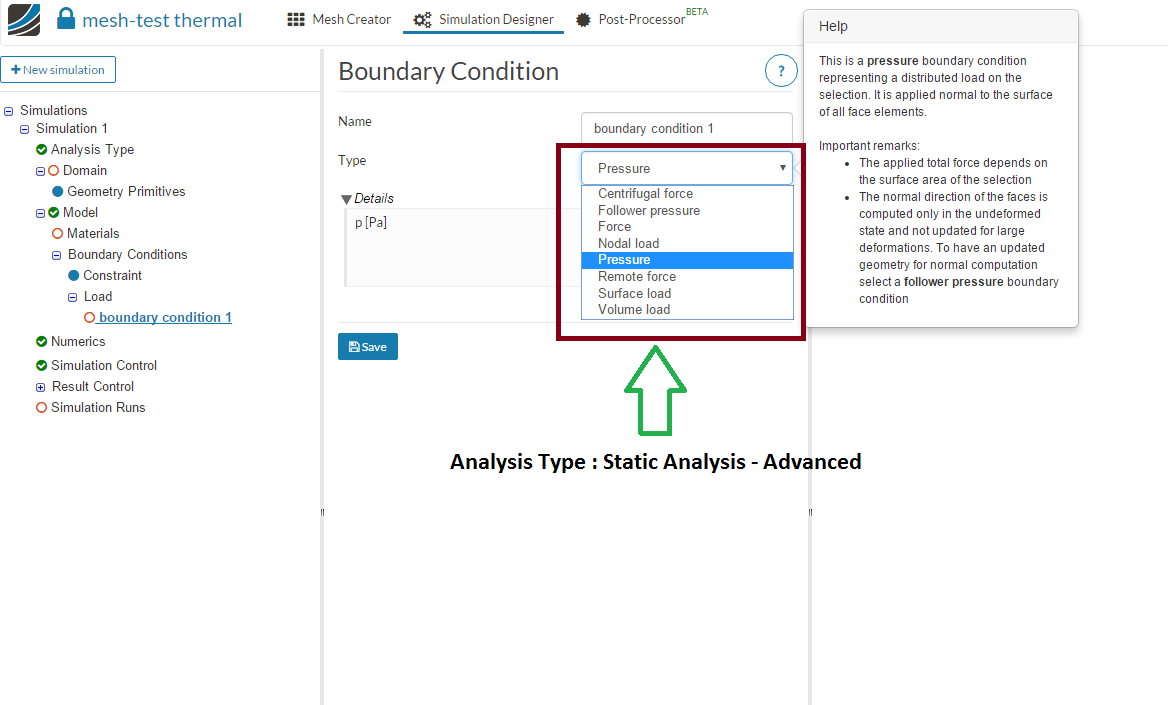The image size is (1168, 705).
Task: Open help with the question mark icon
Action: coord(781,71)
